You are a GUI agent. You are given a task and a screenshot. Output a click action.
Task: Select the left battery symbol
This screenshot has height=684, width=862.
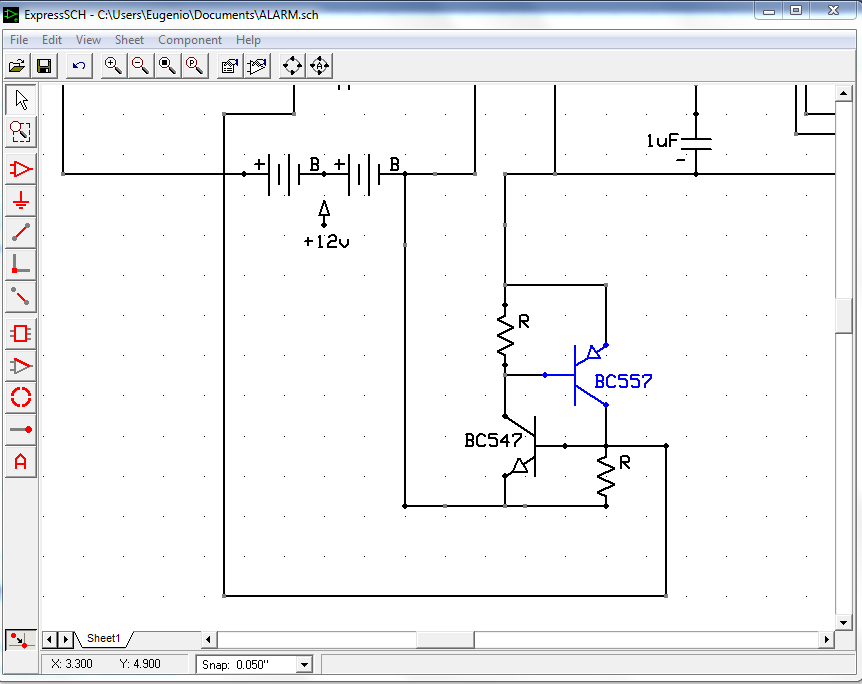point(284,174)
